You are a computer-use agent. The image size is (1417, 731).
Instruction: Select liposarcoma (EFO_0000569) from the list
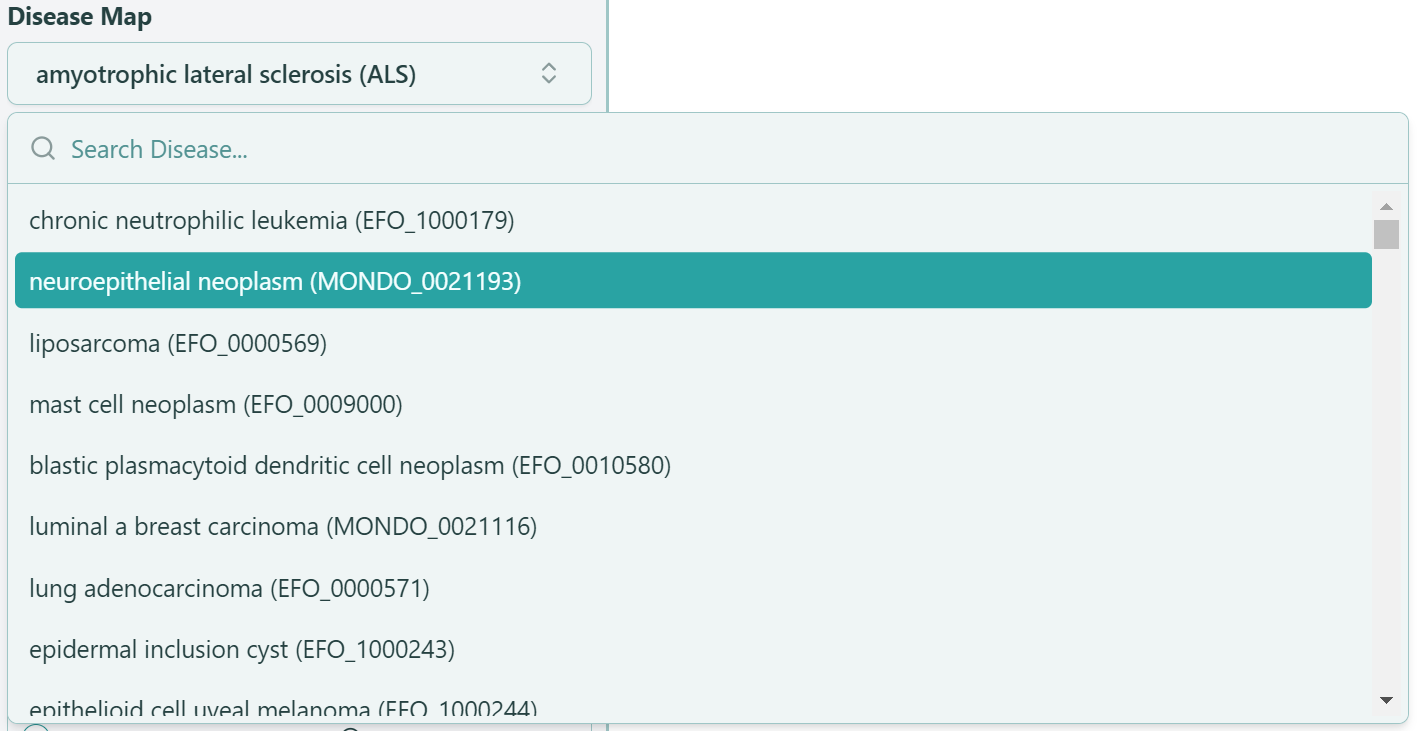click(178, 344)
